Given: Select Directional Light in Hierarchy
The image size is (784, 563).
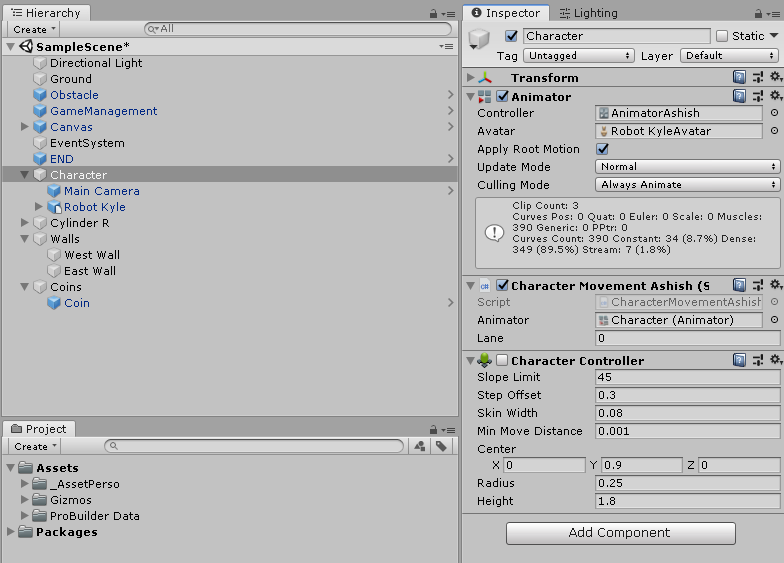Looking at the screenshot, I should click(x=96, y=63).
